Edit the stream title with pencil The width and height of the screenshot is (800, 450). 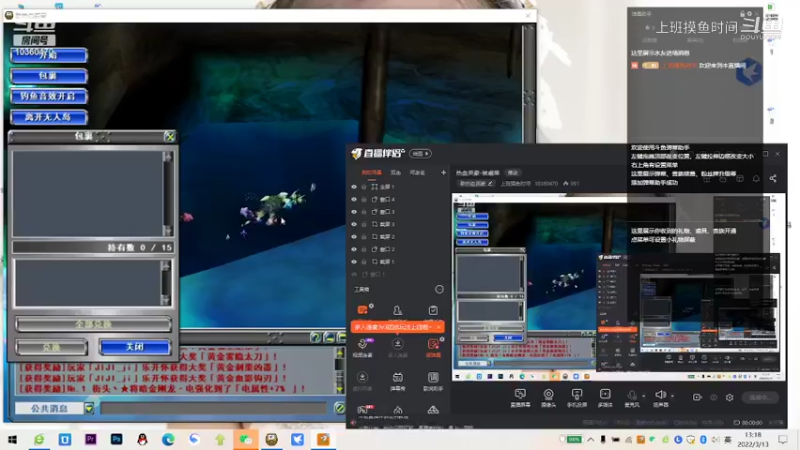tap(490, 184)
